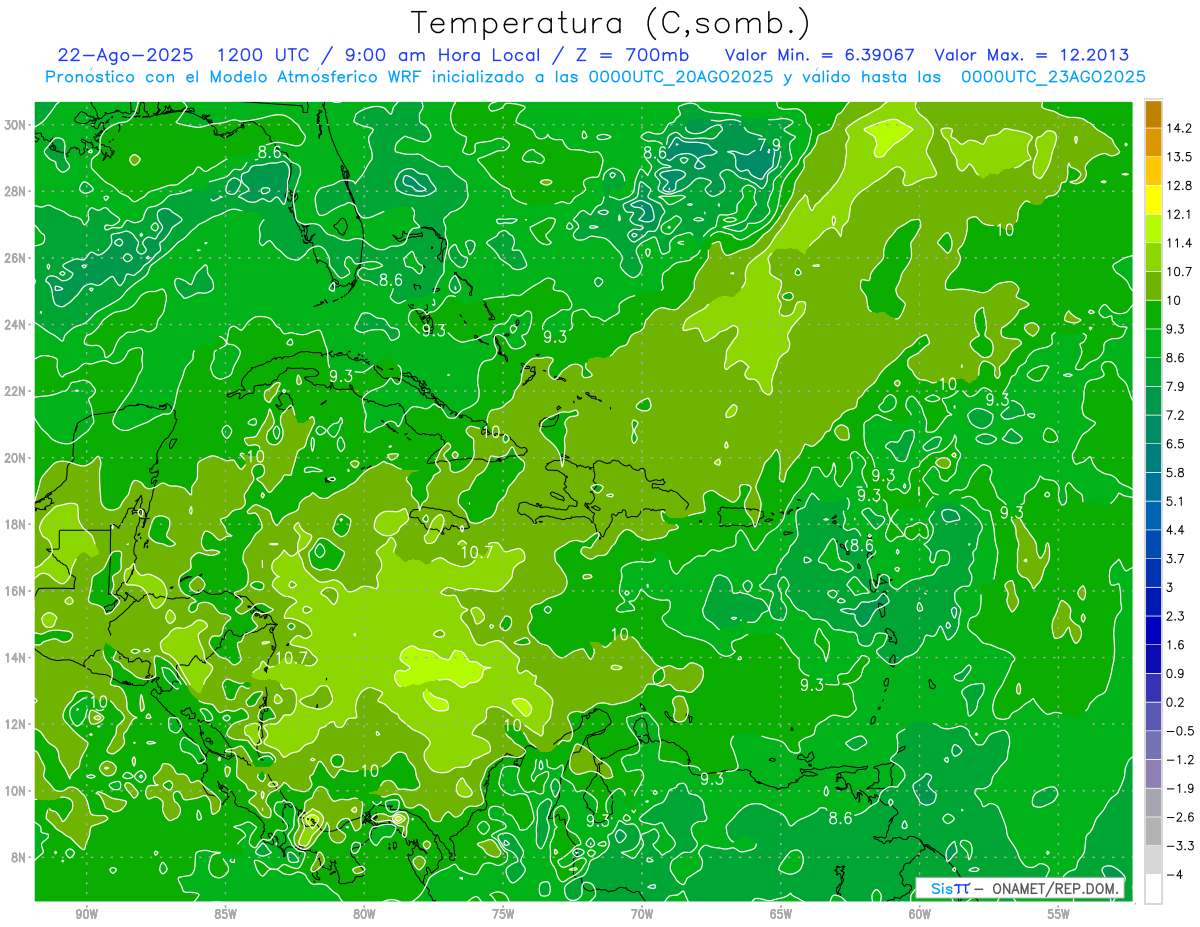This screenshot has height=927, width=1200.
Task: Click the "2.3" color scale value
Action: 1176,616
